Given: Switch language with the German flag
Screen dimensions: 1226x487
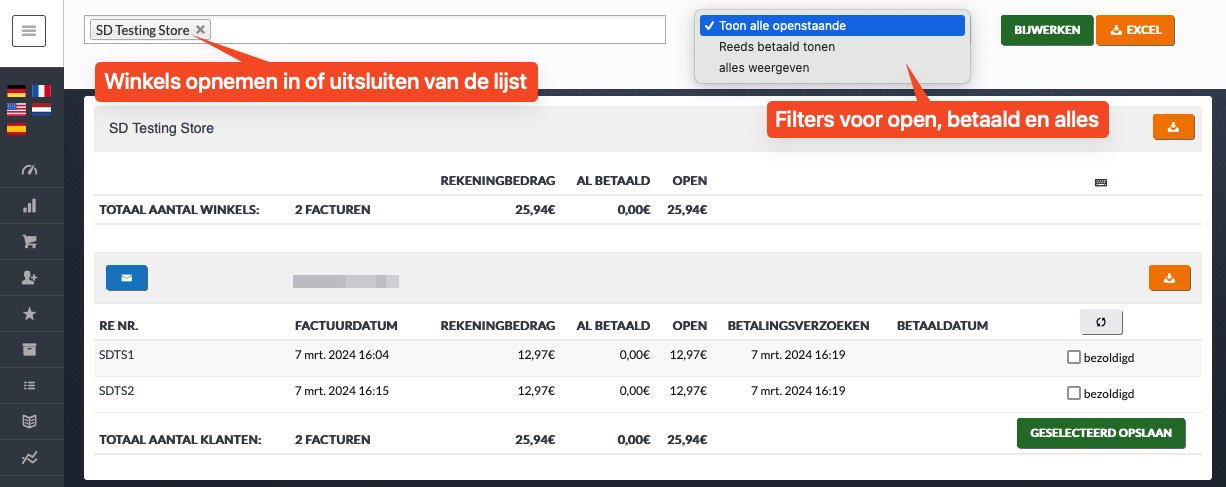Looking at the screenshot, I should [x=16, y=92].
